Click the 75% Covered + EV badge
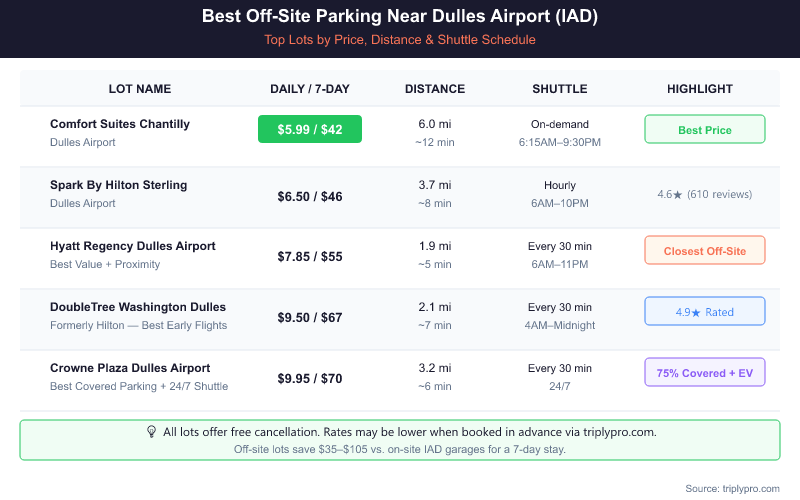Image resolution: width=800 pixels, height=500 pixels. pos(705,373)
